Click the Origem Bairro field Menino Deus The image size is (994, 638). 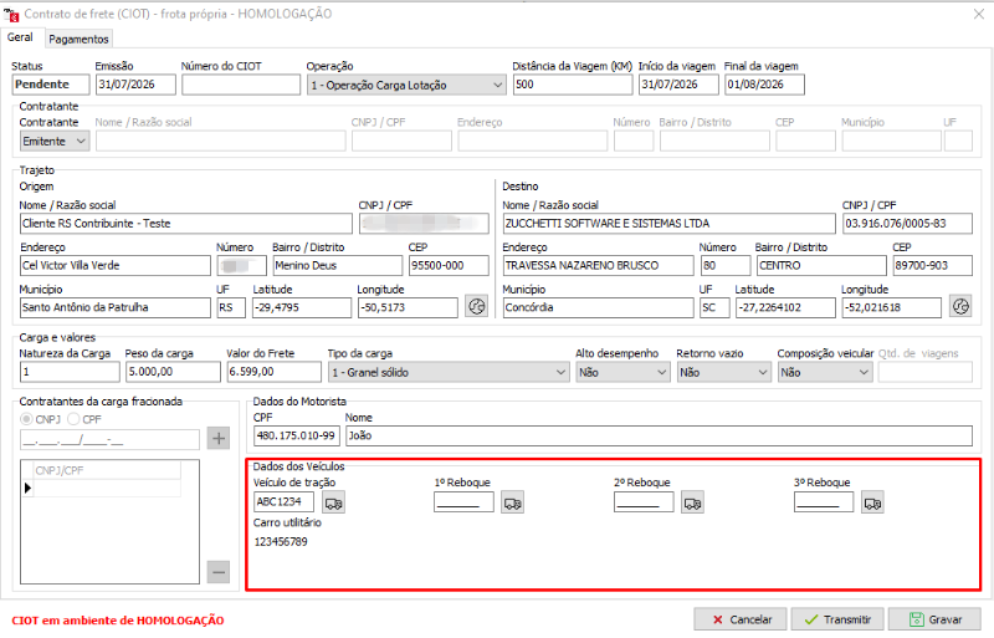pyautogui.click(x=337, y=265)
